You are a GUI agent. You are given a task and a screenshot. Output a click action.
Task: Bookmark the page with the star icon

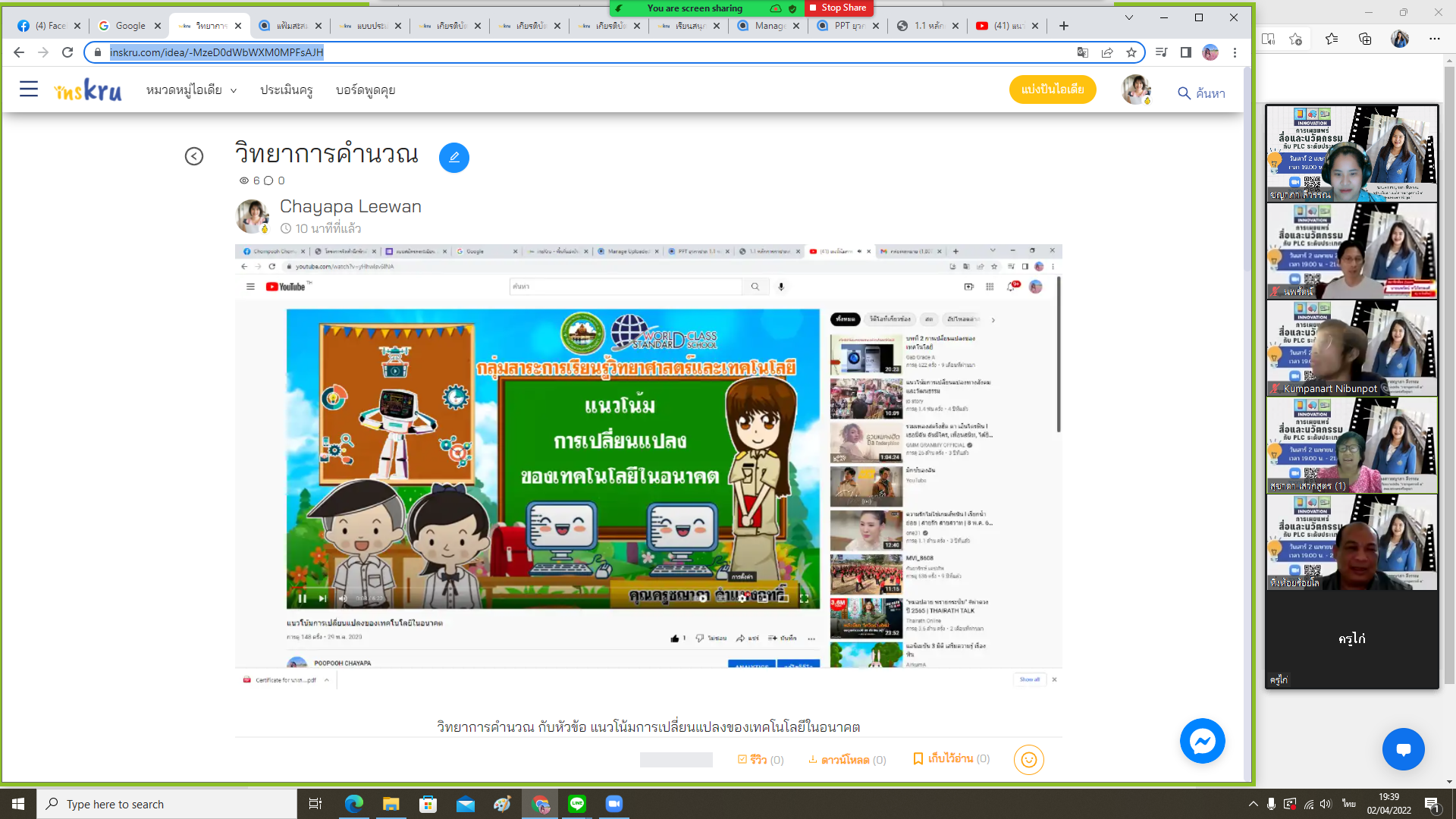[1131, 52]
